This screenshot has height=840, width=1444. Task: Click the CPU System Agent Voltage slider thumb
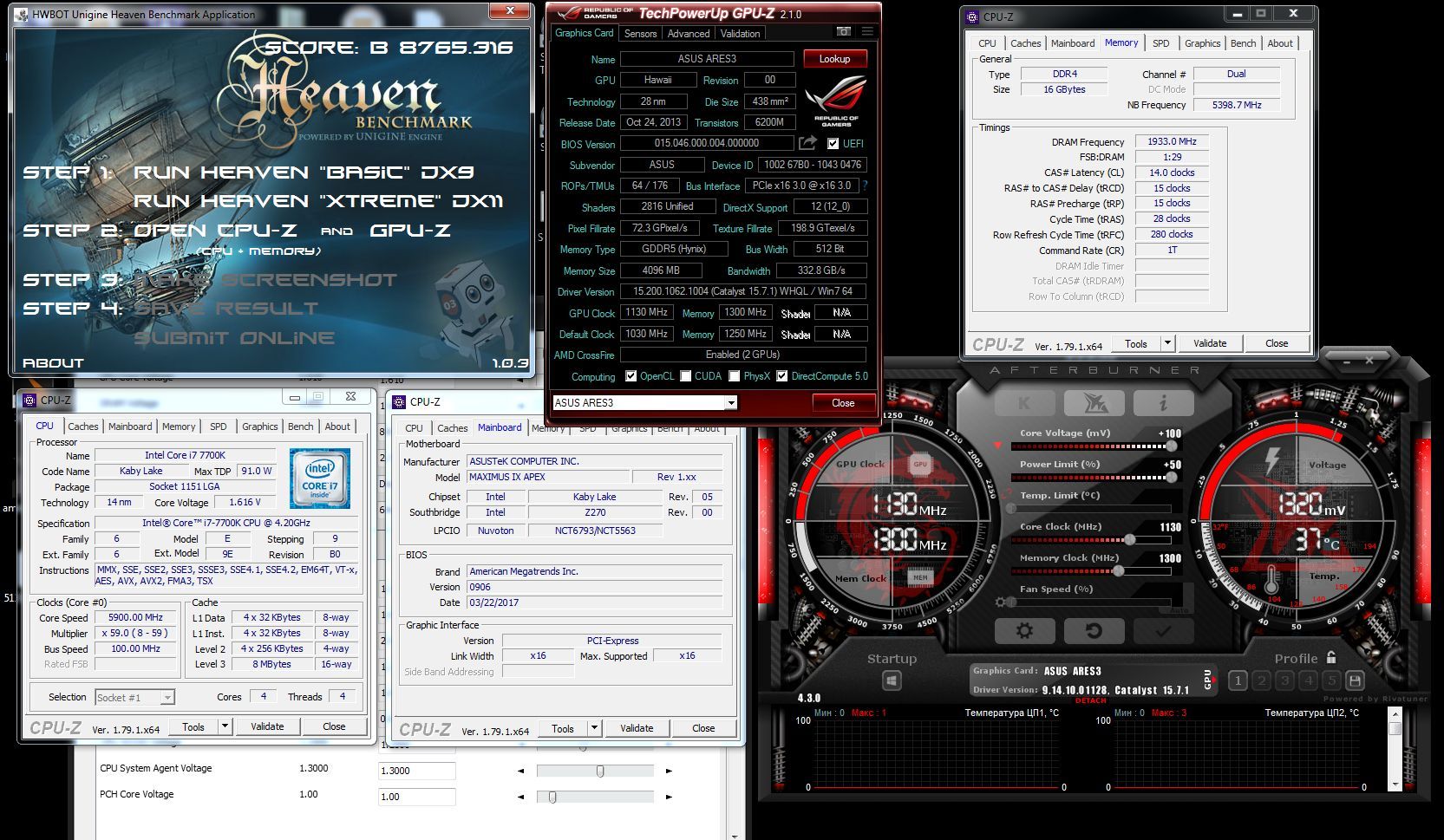600,771
